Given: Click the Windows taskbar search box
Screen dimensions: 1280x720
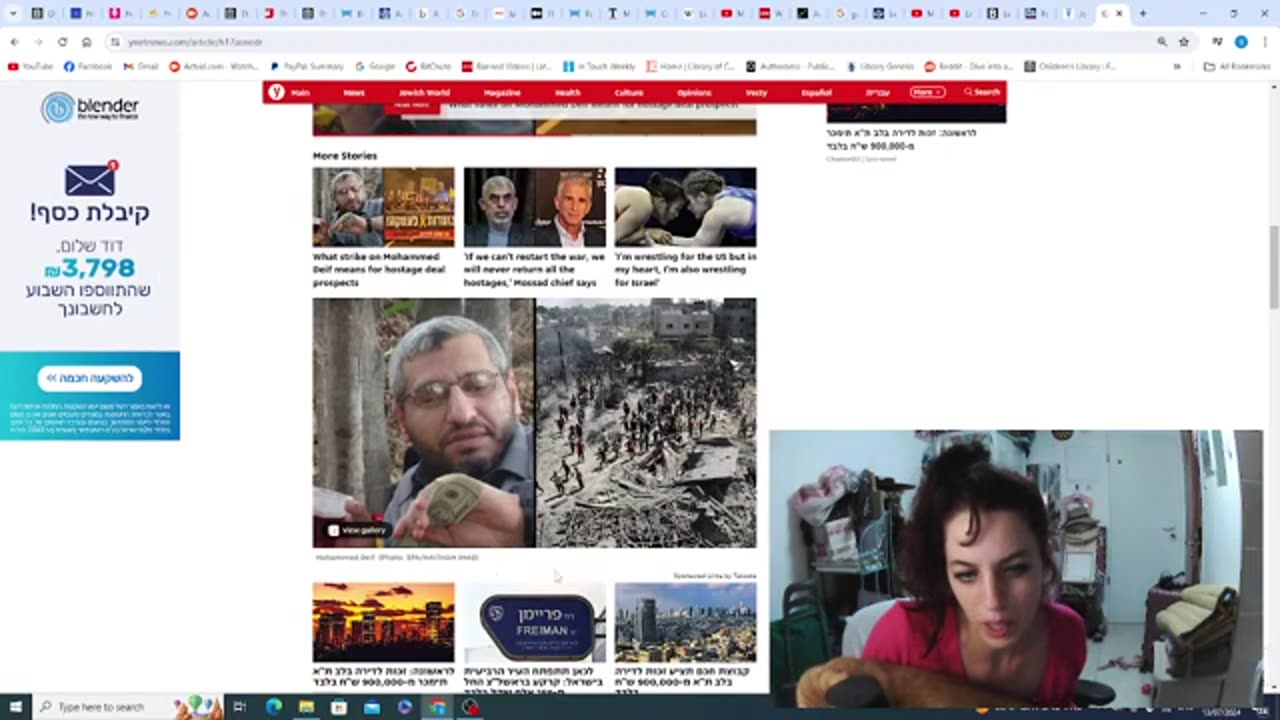Looking at the screenshot, I should tap(127, 707).
